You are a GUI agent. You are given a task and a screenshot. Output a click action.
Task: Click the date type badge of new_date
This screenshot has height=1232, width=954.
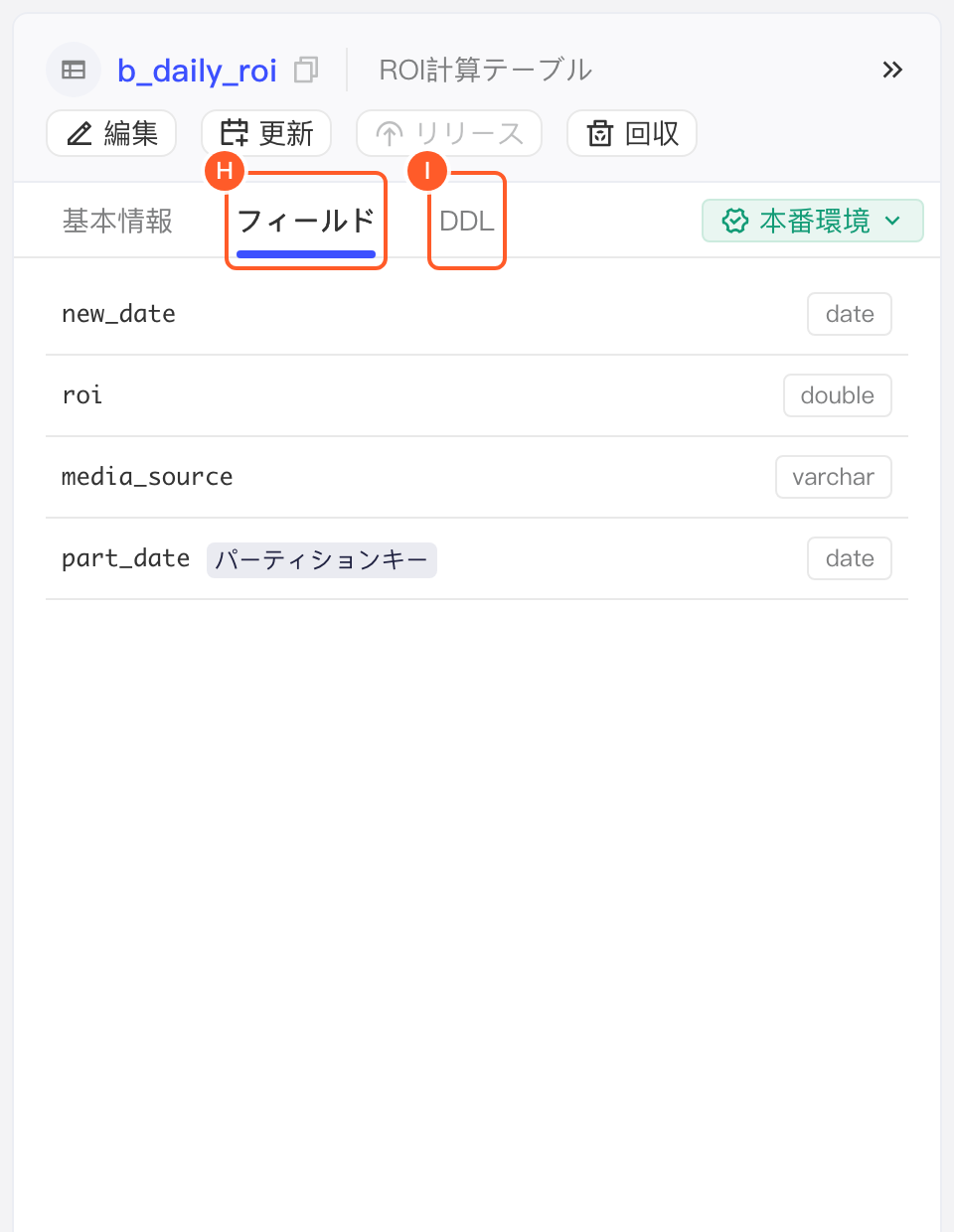(850, 314)
